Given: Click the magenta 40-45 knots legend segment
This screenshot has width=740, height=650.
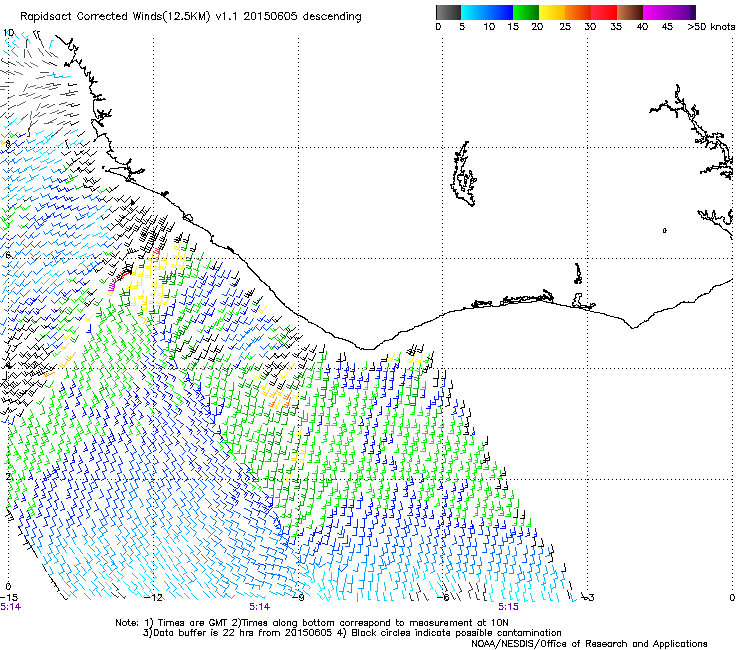Looking at the screenshot, I should tap(656, 12).
